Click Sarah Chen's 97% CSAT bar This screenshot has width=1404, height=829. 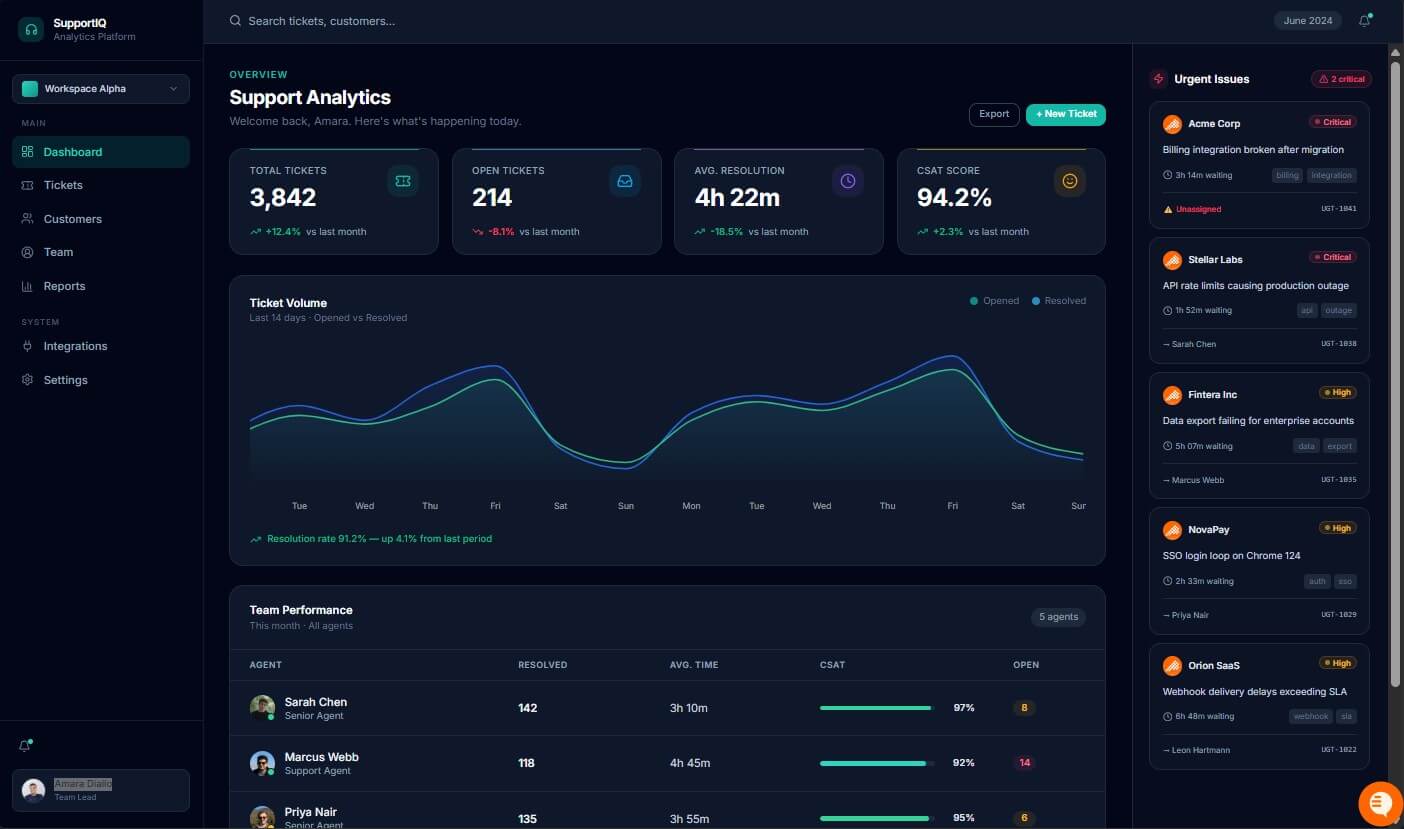[877, 708]
